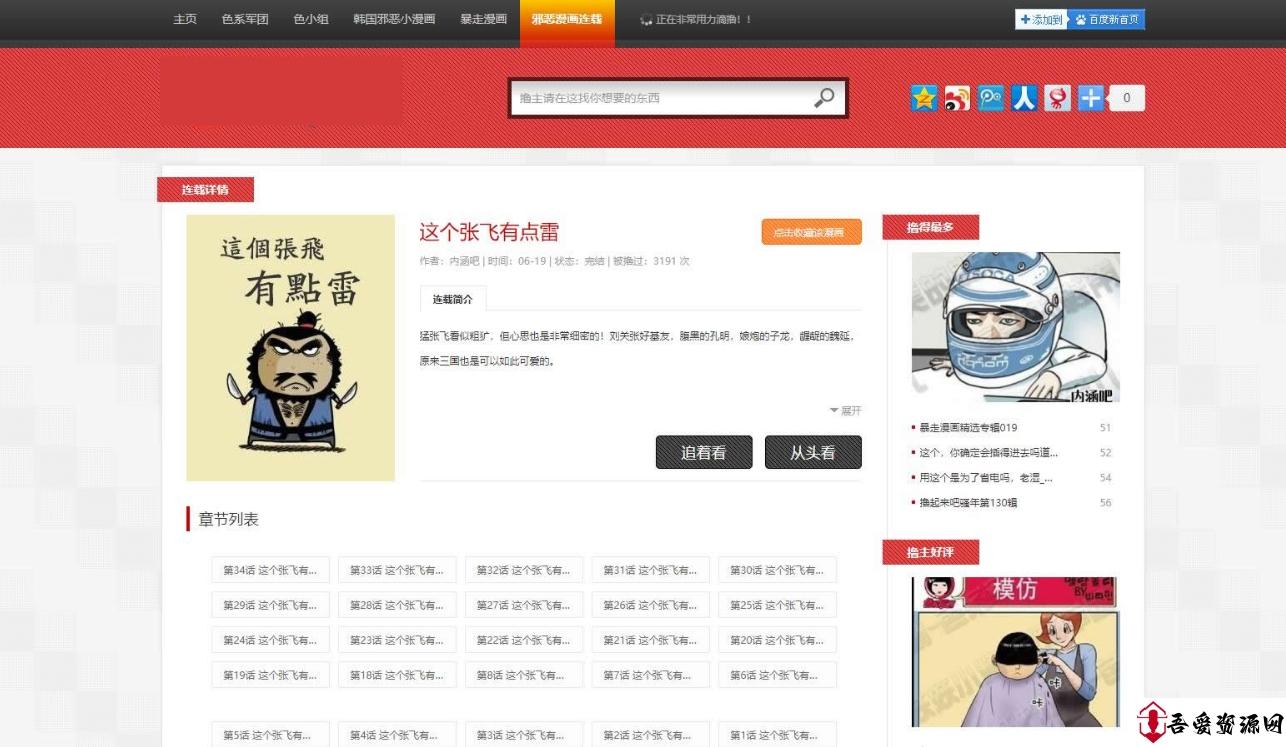Click 添加到 button in top bar

1041,19
